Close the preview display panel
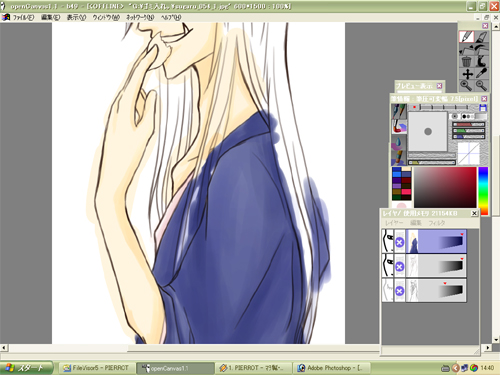The image size is (500, 375). (439, 86)
